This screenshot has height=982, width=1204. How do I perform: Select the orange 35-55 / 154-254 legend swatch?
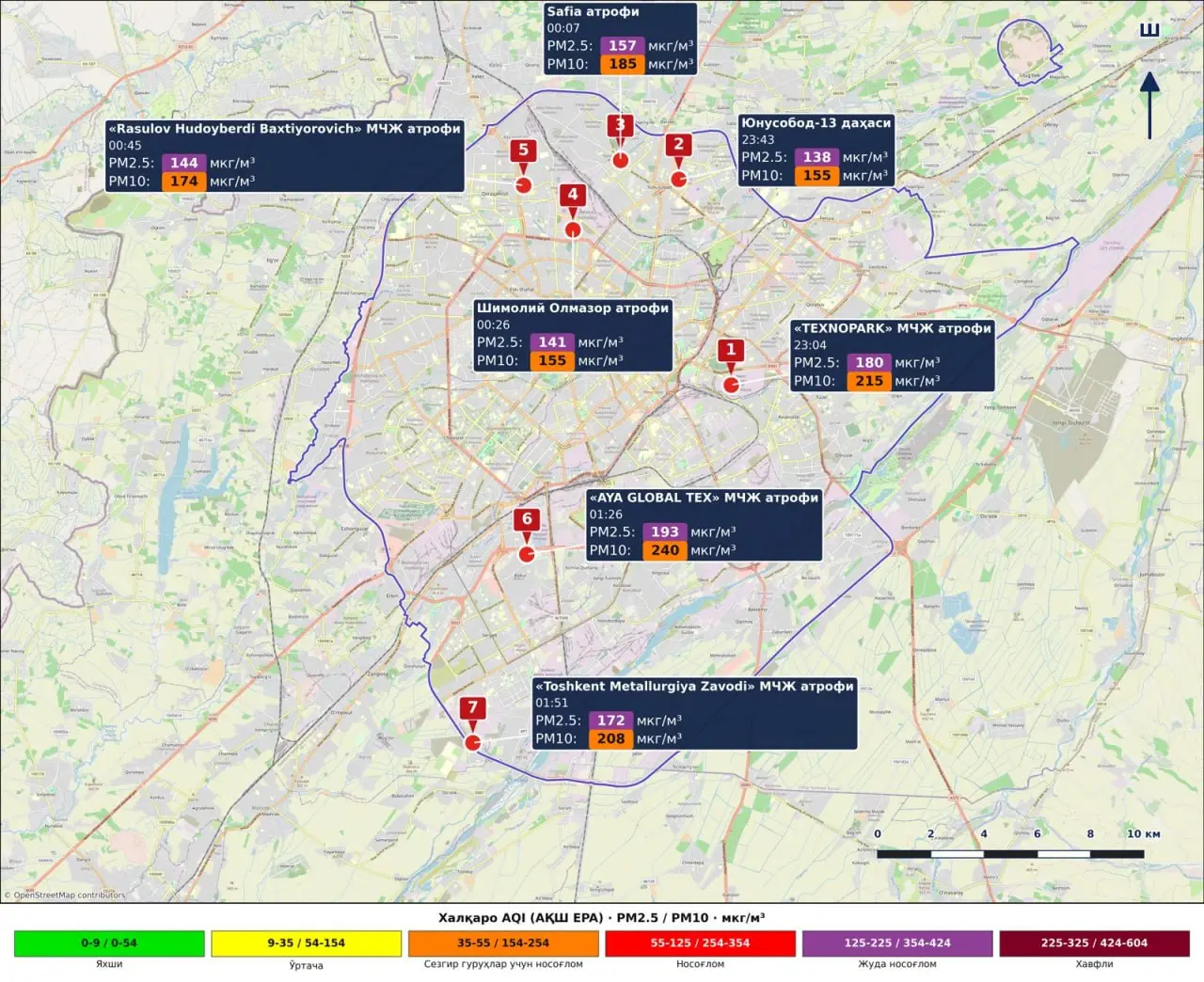503,942
